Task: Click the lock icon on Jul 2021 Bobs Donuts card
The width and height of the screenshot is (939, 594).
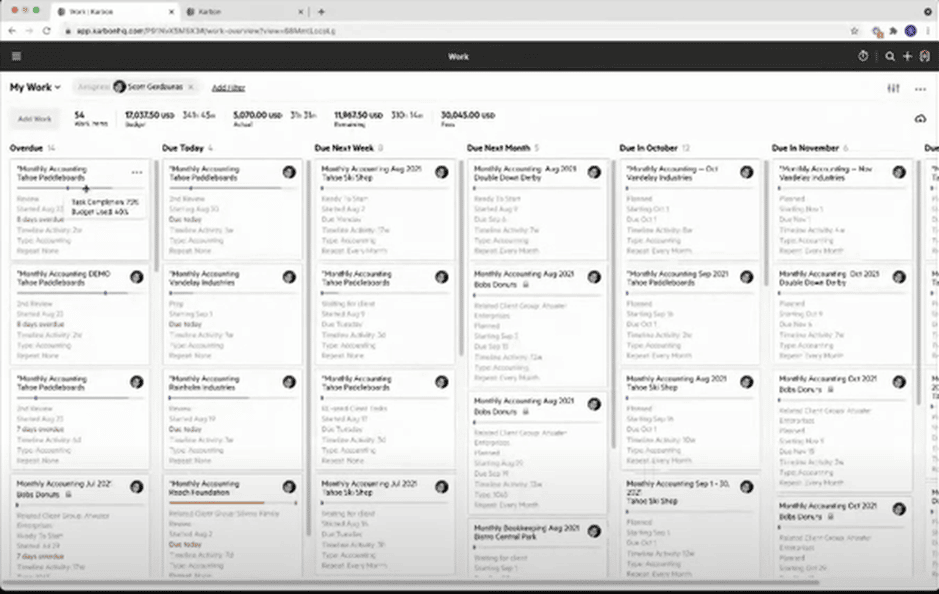Action: pyautogui.click(x=68, y=495)
